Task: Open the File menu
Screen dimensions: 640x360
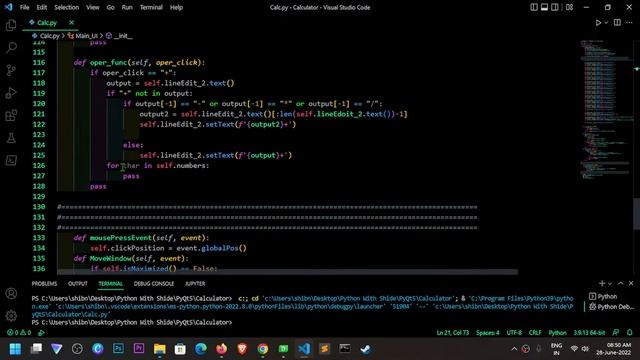Action: coord(24,7)
